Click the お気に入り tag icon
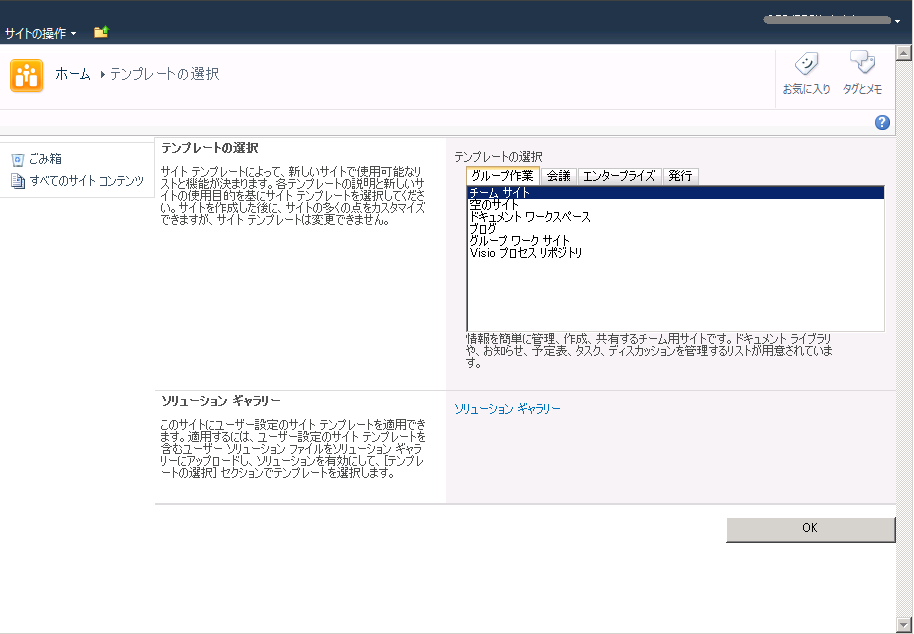The image size is (914, 634). click(806, 64)
